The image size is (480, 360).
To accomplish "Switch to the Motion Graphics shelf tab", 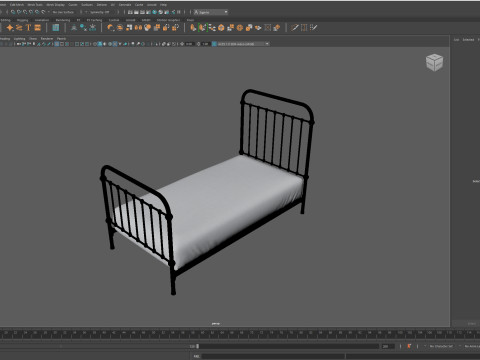I will [x=168, y=20].
